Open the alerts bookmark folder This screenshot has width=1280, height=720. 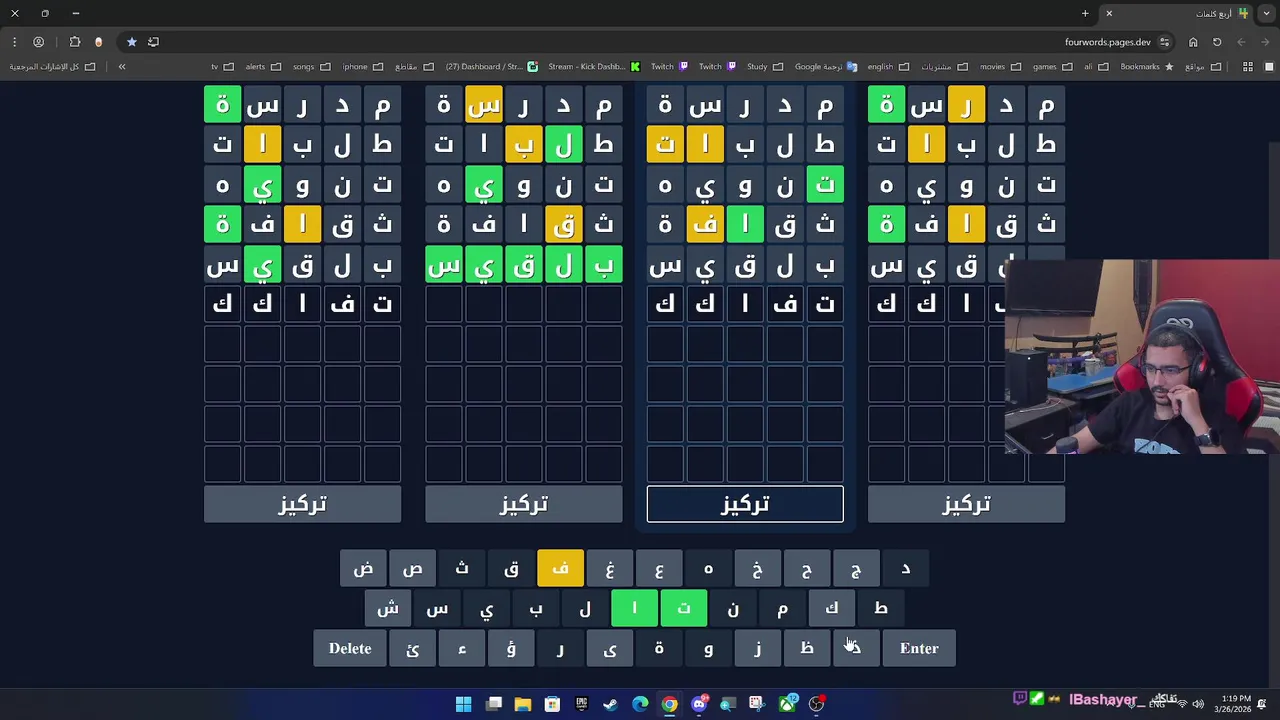[x=263, y=67]
